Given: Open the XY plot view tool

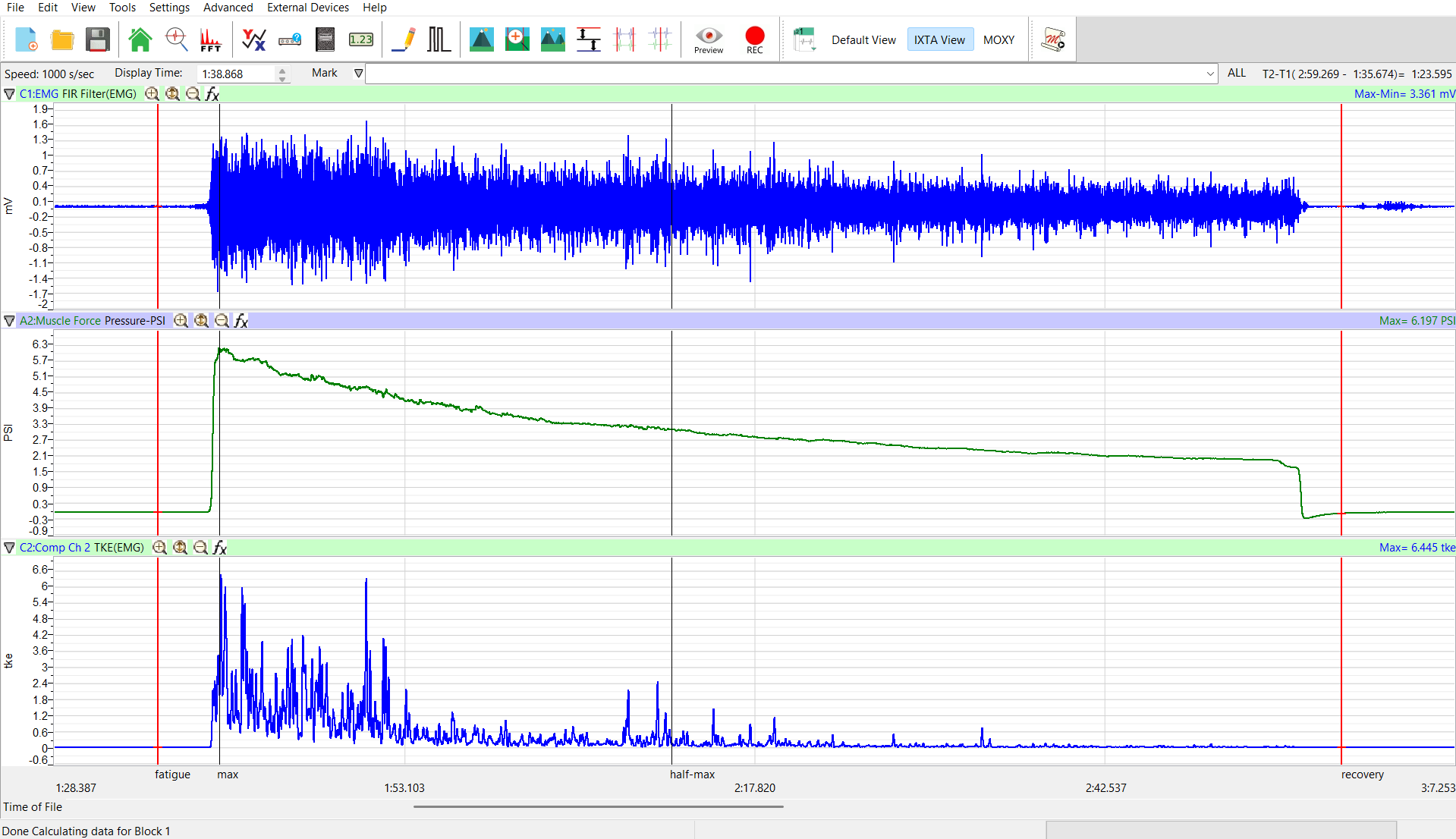Looking at the screenshot, I should [253, 39].
